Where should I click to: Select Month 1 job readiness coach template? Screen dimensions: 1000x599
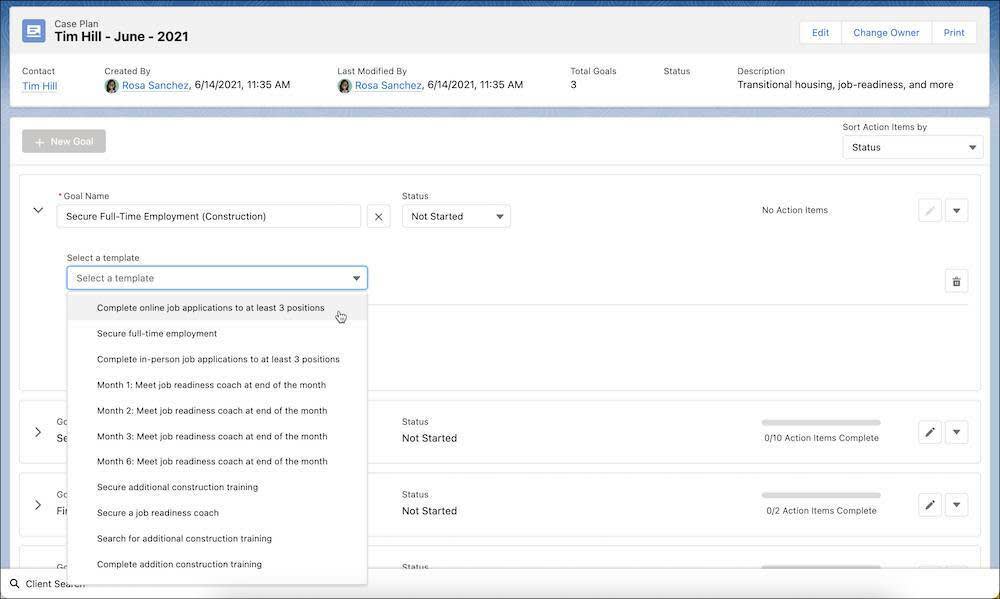point(217,385)
